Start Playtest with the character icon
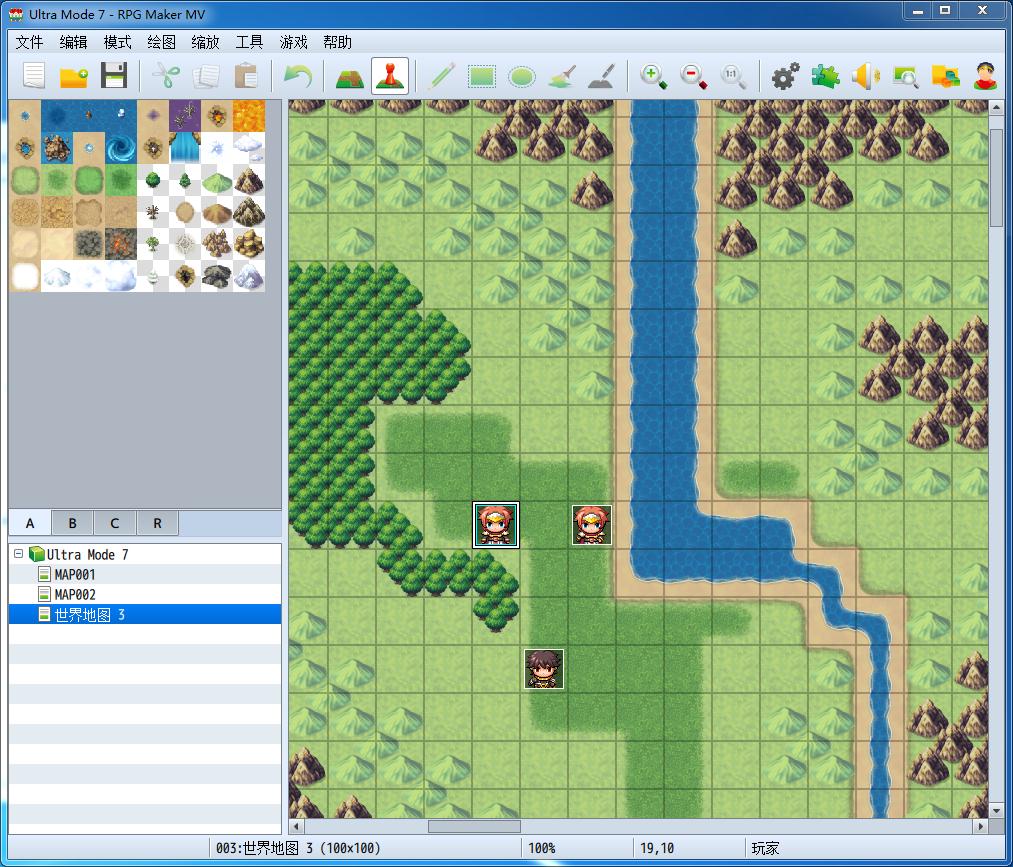 pyautogui.click(x=985, y=76)
